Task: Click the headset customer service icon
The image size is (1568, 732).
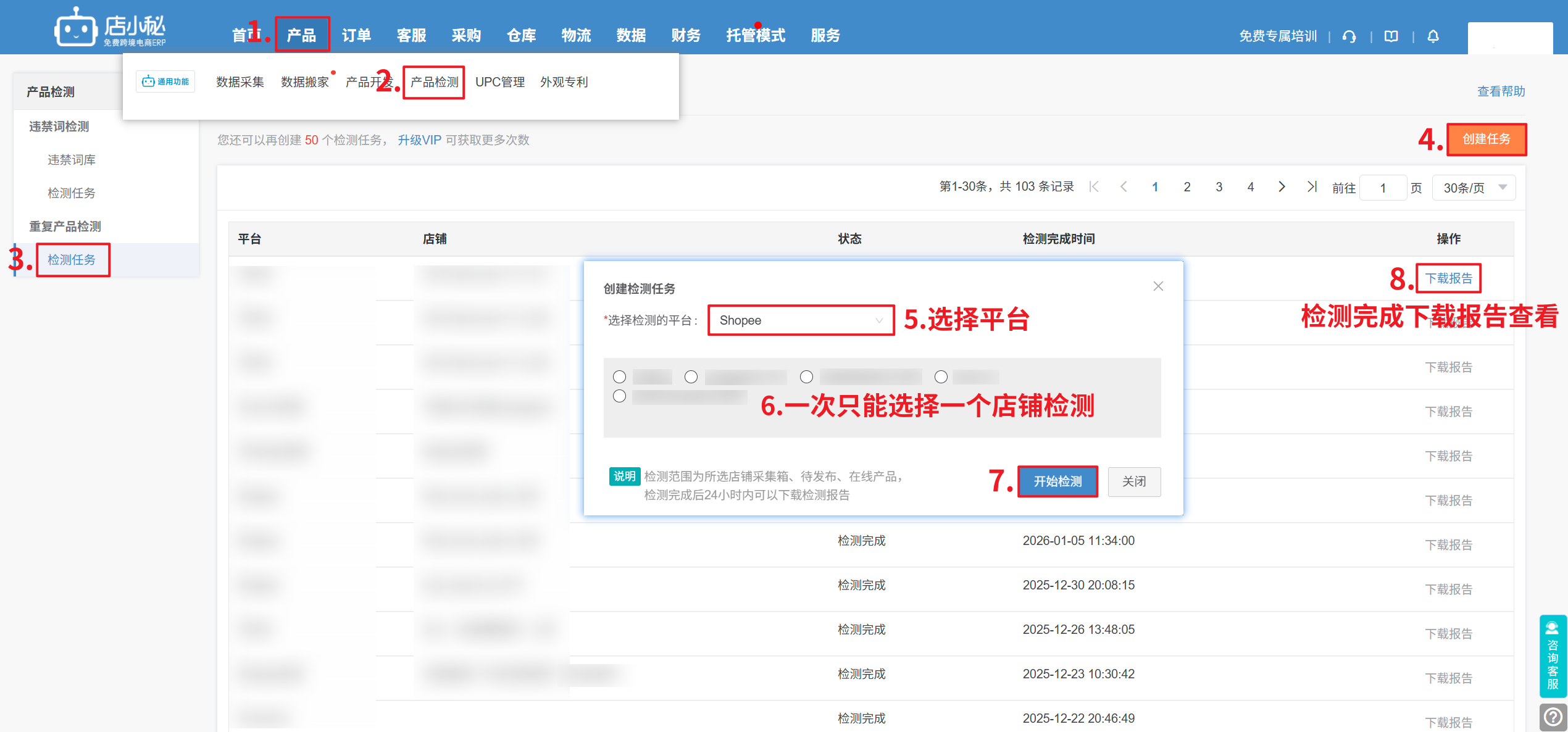Action: 1349,36
